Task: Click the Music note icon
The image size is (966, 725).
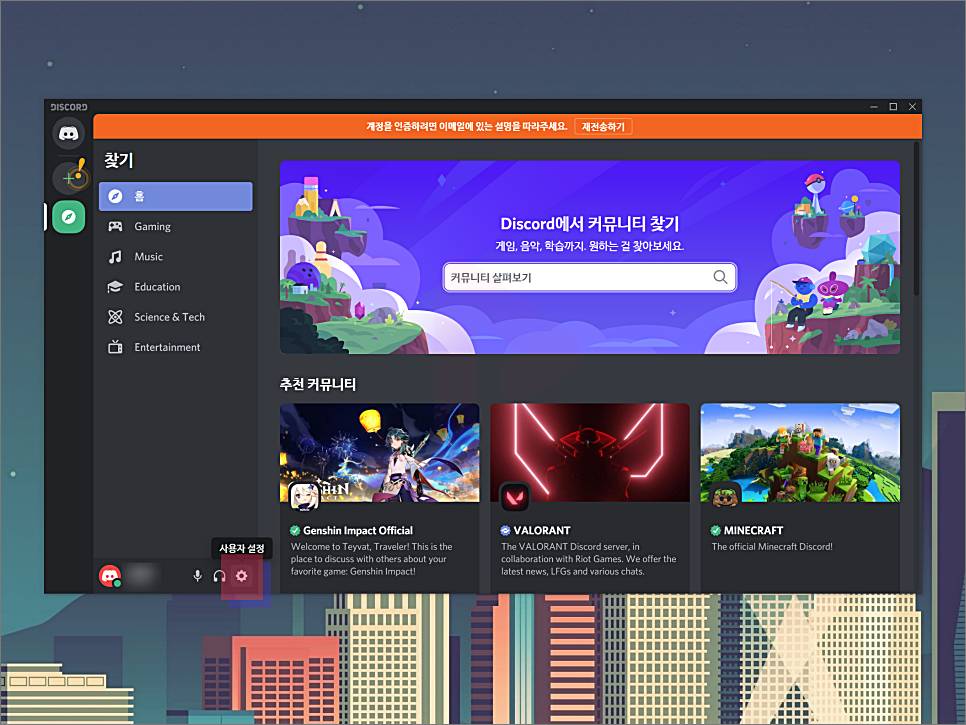Action: coord(115,257)
